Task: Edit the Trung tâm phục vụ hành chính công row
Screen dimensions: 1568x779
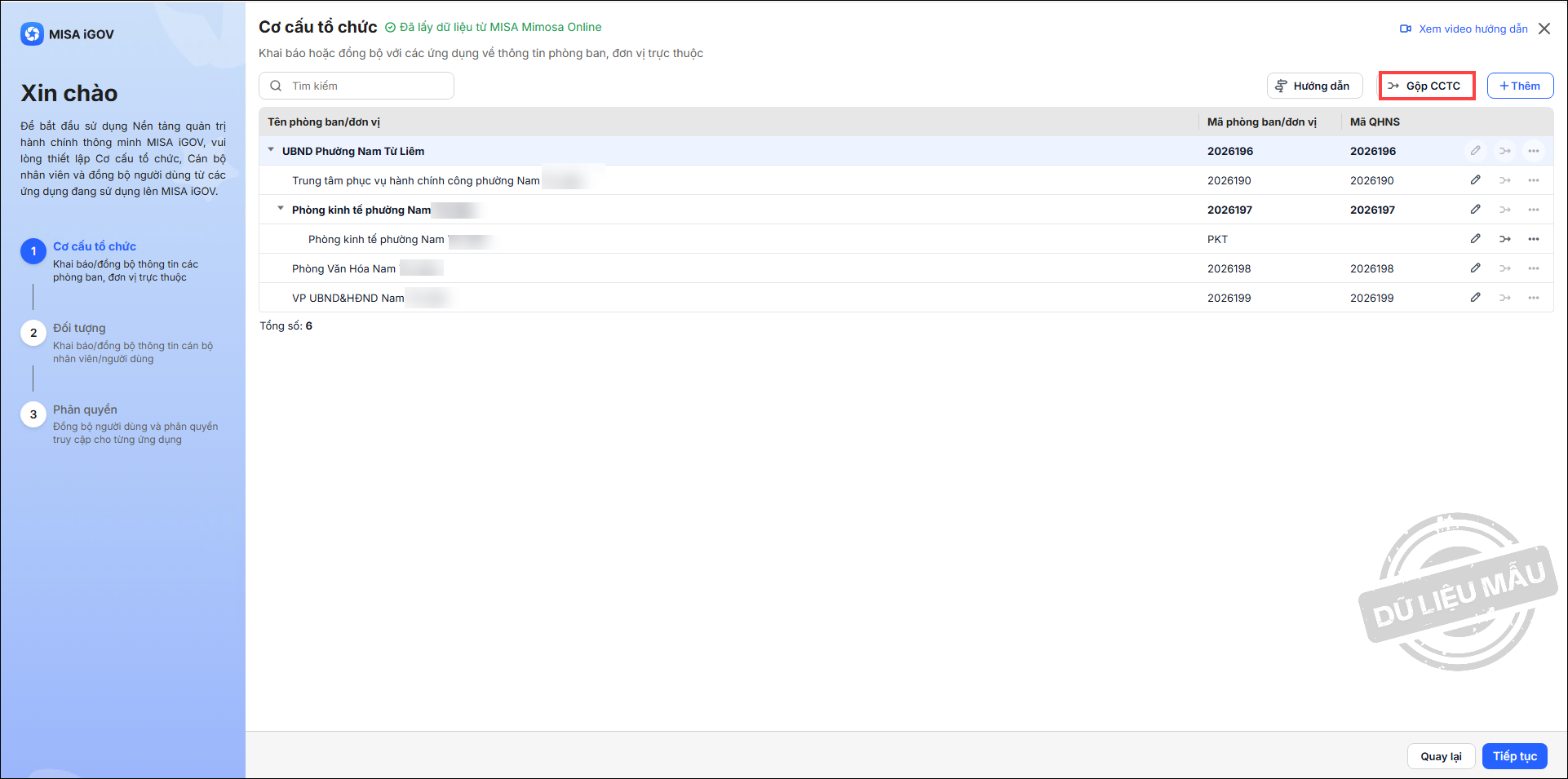Action: tap(1475, 180)
